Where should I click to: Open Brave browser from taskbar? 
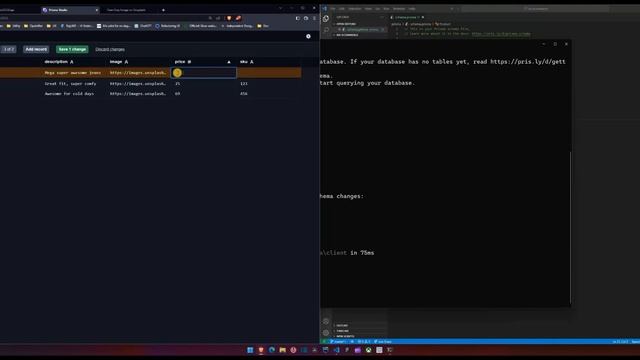(x=261, y=350)
